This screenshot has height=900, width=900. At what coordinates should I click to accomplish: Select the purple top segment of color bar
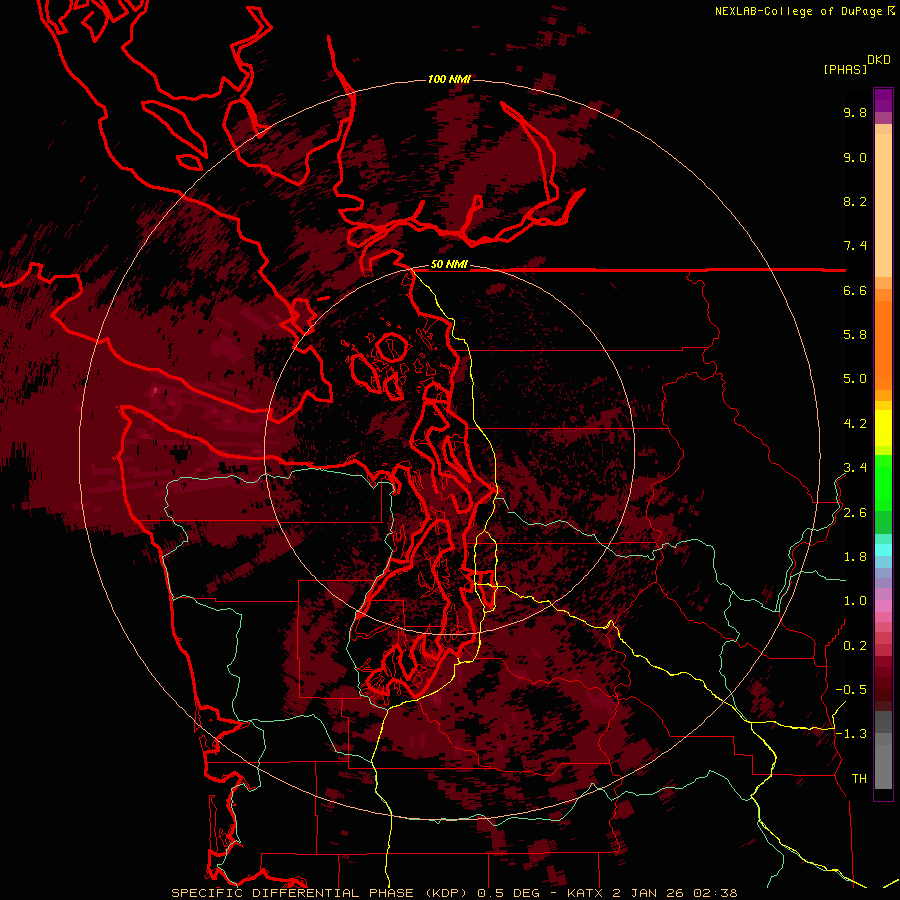[x=883, y=100]
